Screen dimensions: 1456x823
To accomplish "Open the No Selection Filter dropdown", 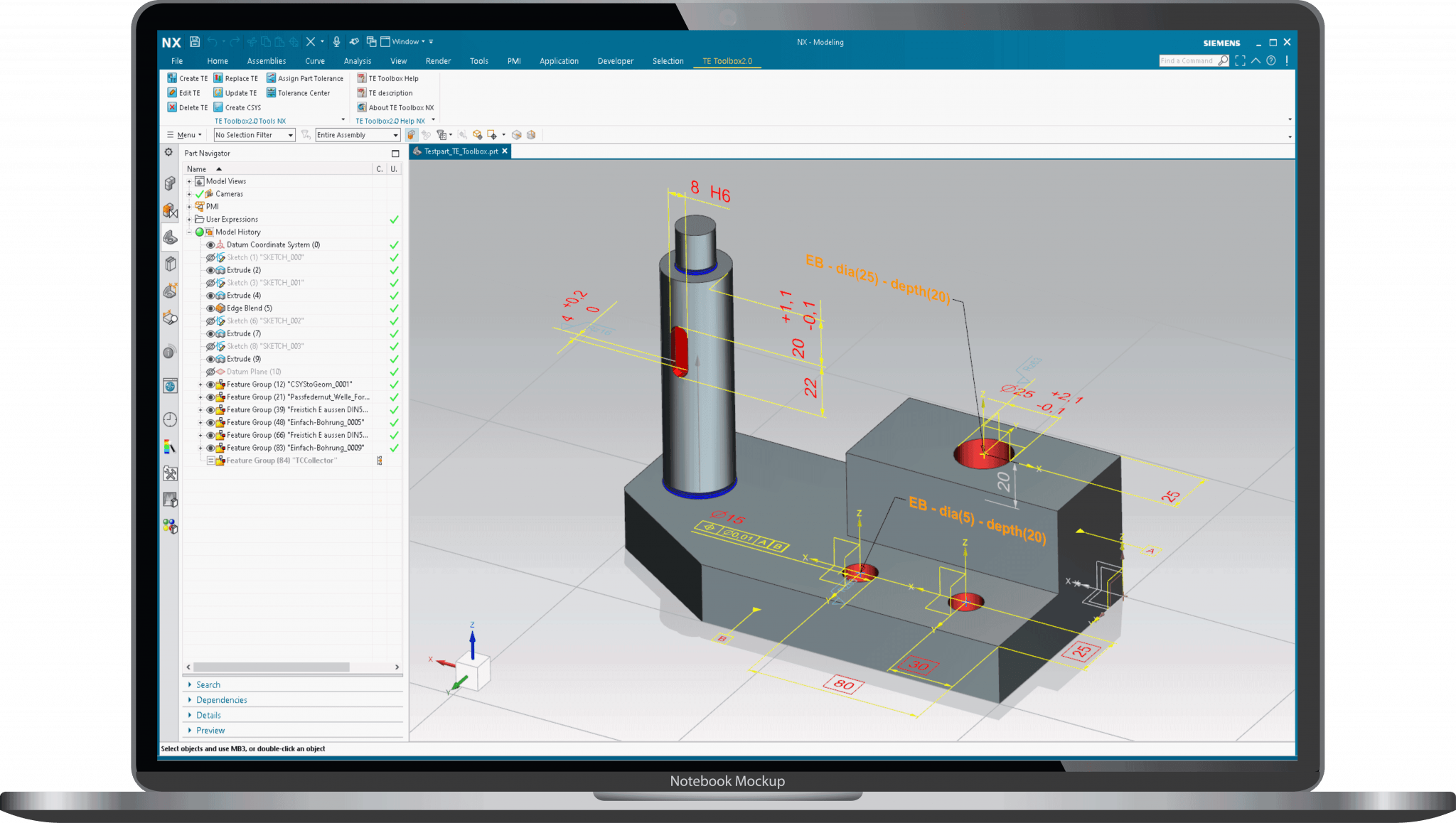I will [x=253, y=134].
